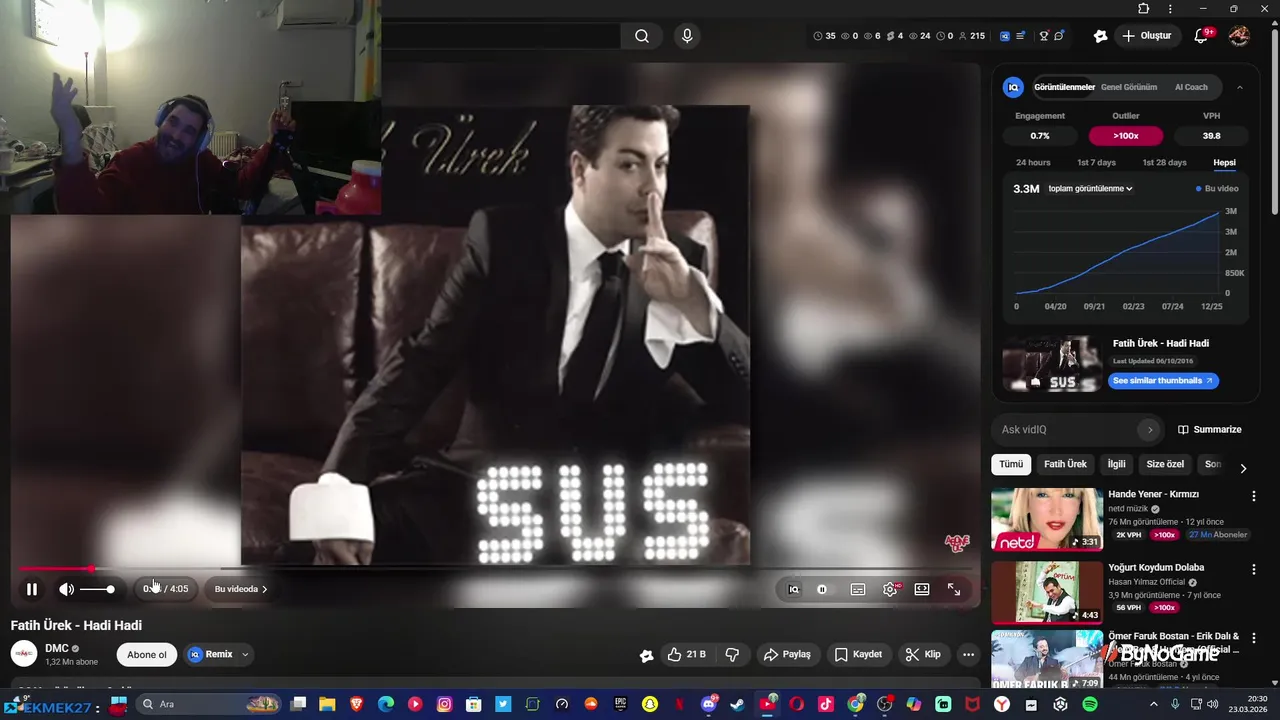Click the vidIQ star icon beside like button

tap(646, 655)
